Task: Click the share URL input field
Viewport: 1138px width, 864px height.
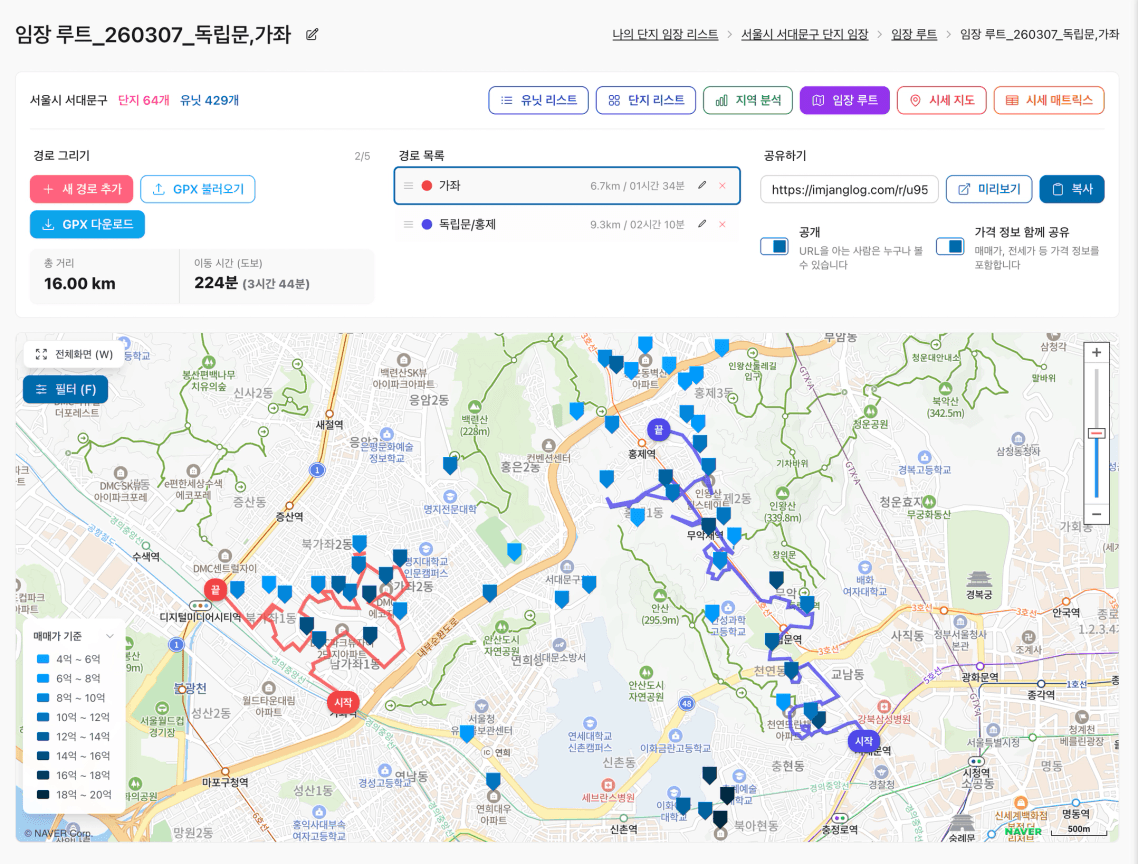Action: pyautogui.click(x=849, y=189)
